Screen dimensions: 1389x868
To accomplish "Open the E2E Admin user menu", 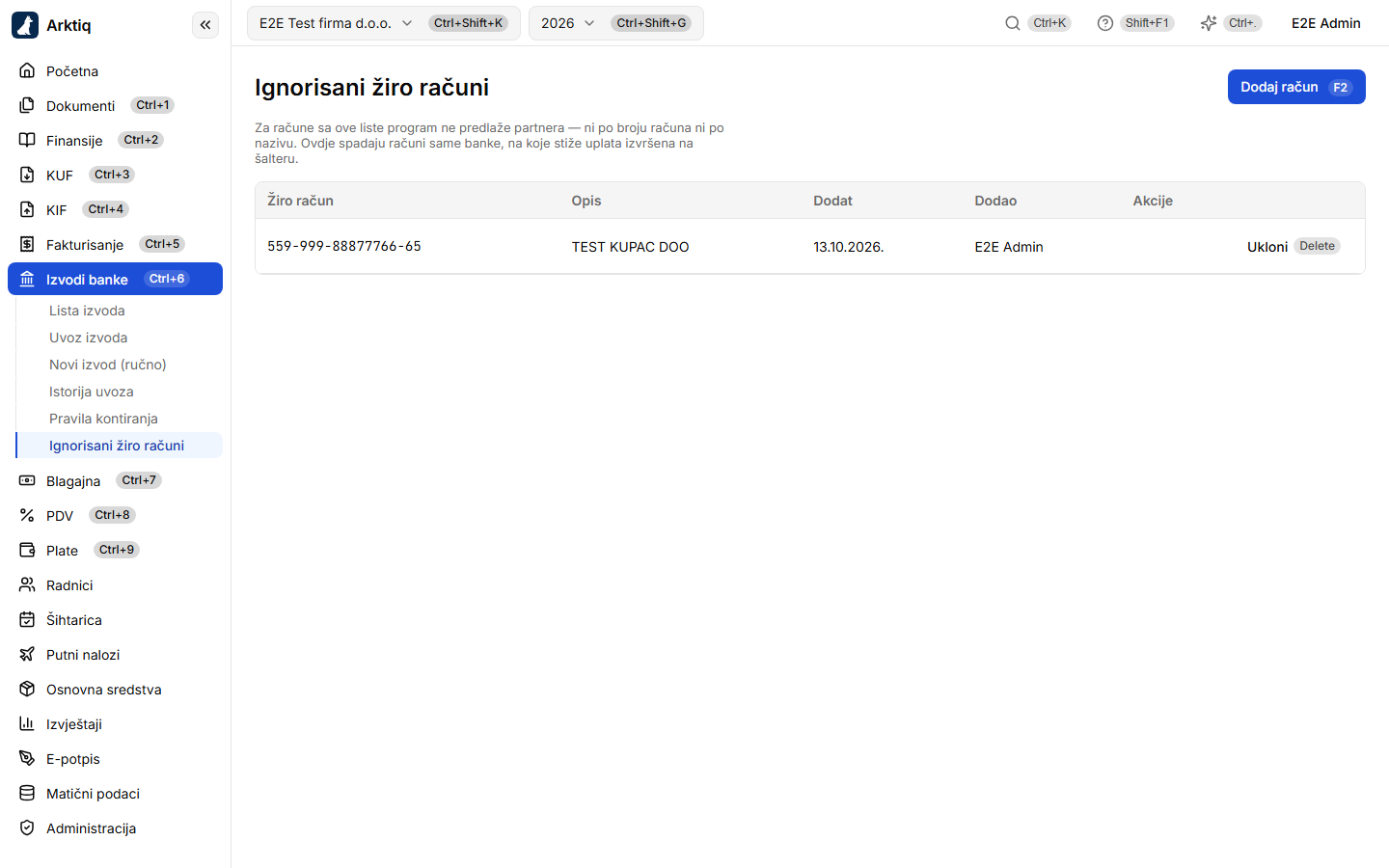I will tap(1326, 23).
